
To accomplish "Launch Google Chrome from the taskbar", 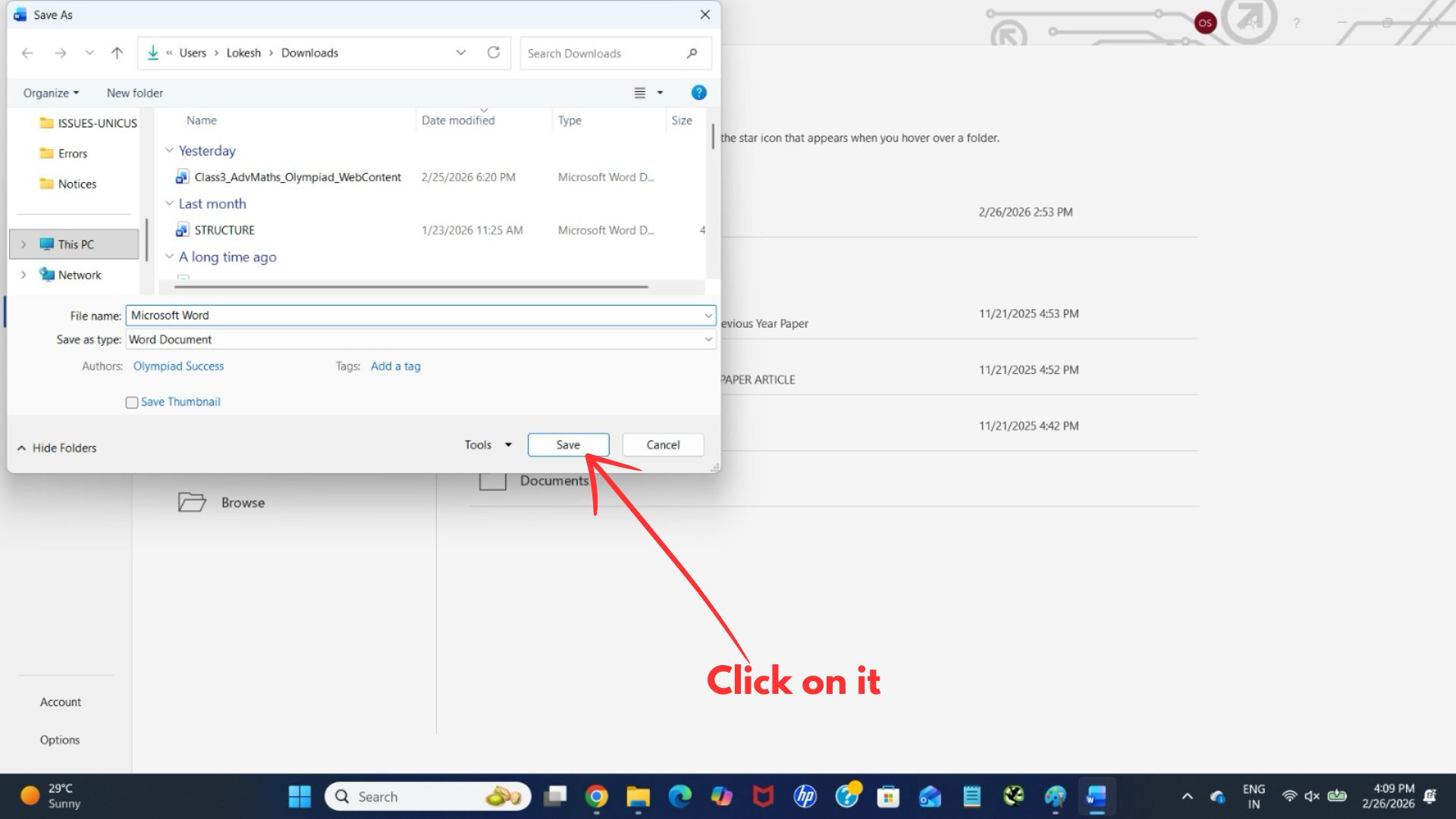I will (x=597, y=796).
